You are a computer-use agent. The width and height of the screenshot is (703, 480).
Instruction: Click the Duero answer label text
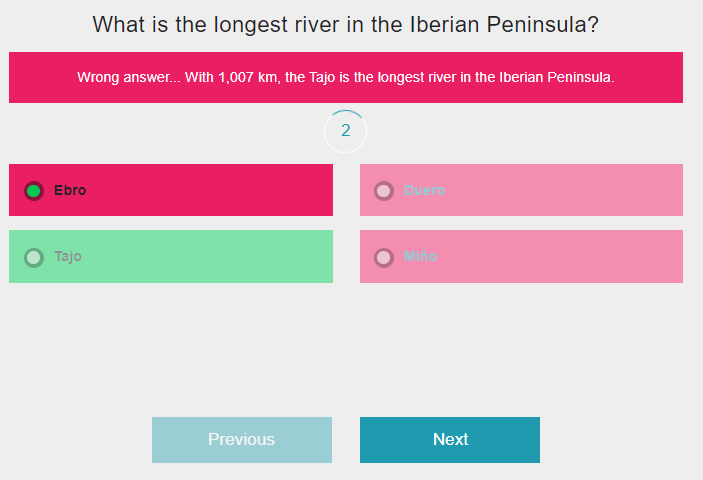424,190
